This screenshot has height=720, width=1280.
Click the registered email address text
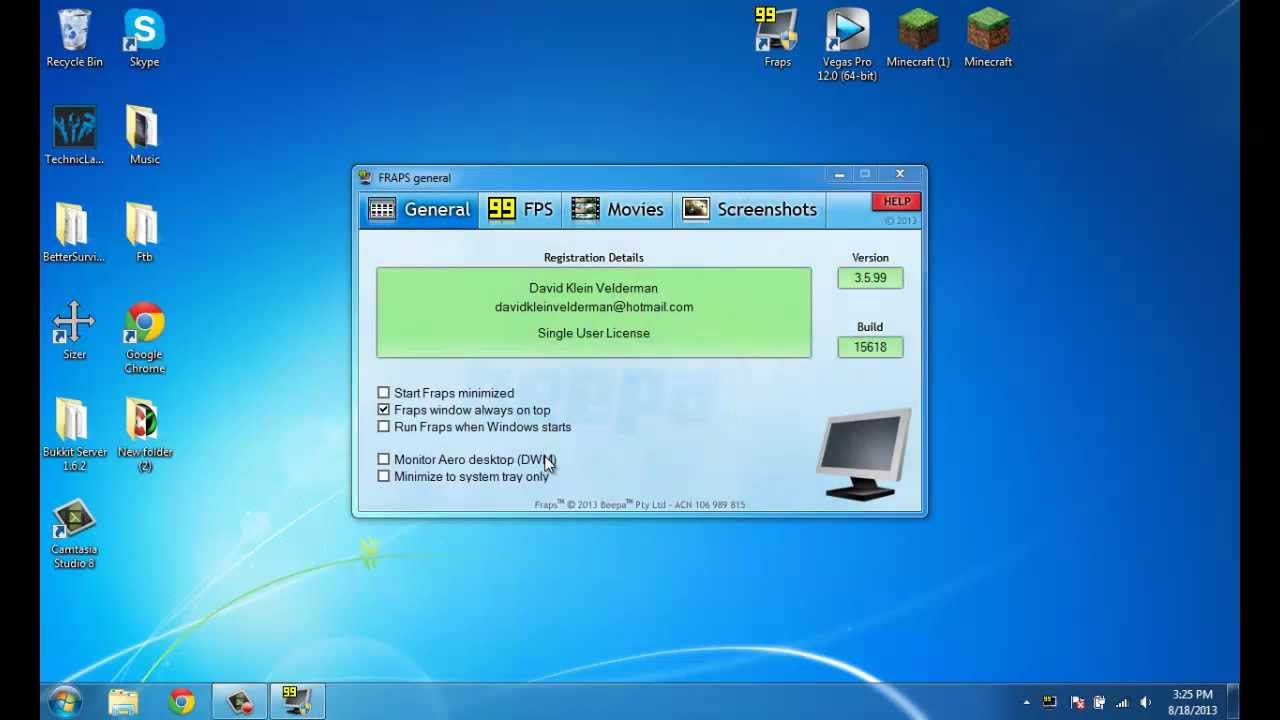pyautogui.click(x=594, y=307)
